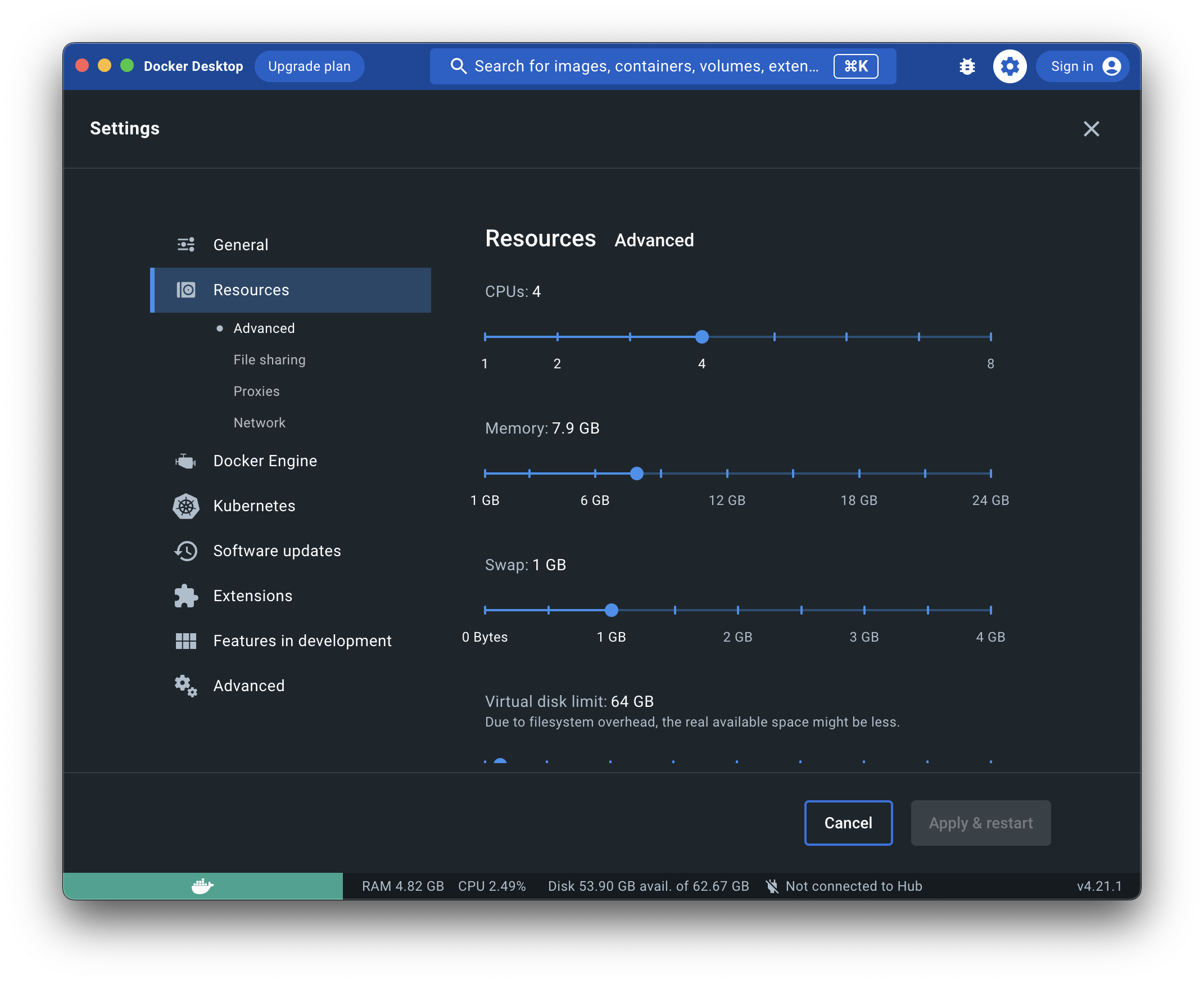
Task: Click the Upgrade plan button
Action: click(309, 66)
